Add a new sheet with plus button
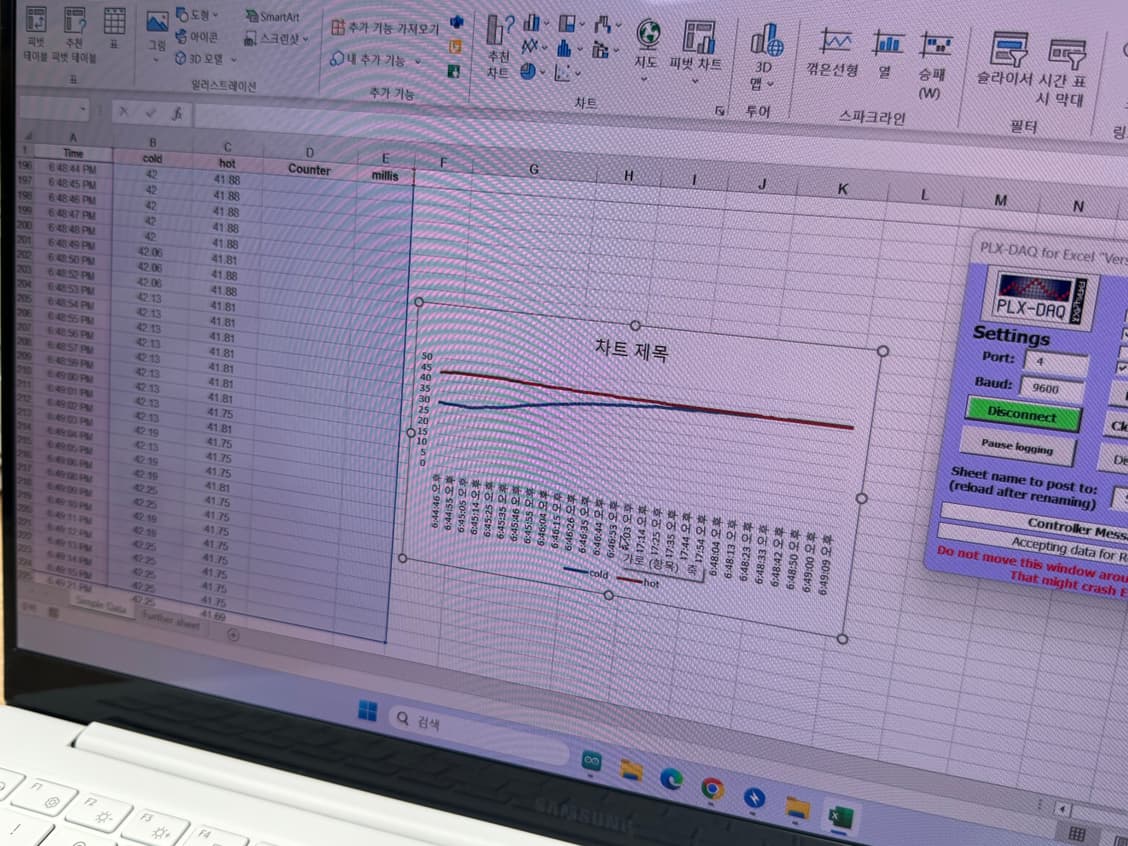Screen dimensions: 1128x846 click(233, 634)
